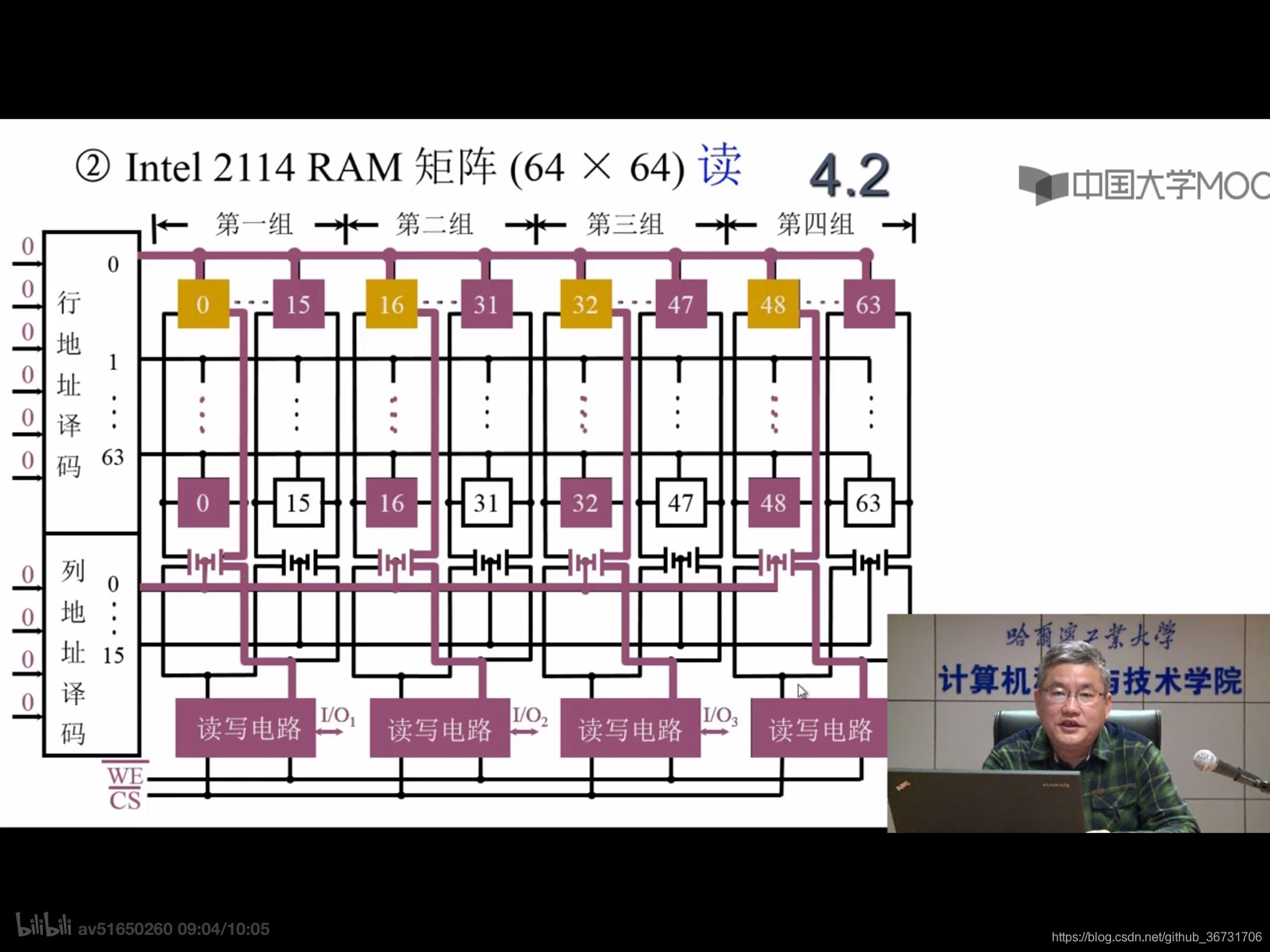This screenshot has width=1270, height=952.
Task: Select the gold memory cell labeled 0
Action: (x=203, y=304)
